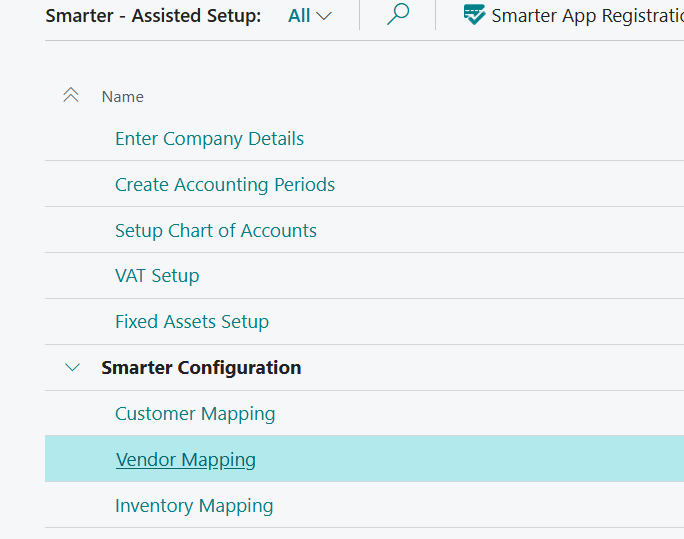Viewport: 684px width, 539px height.
Task: Open the All view filter dropdown
Action: click(310, 16)
